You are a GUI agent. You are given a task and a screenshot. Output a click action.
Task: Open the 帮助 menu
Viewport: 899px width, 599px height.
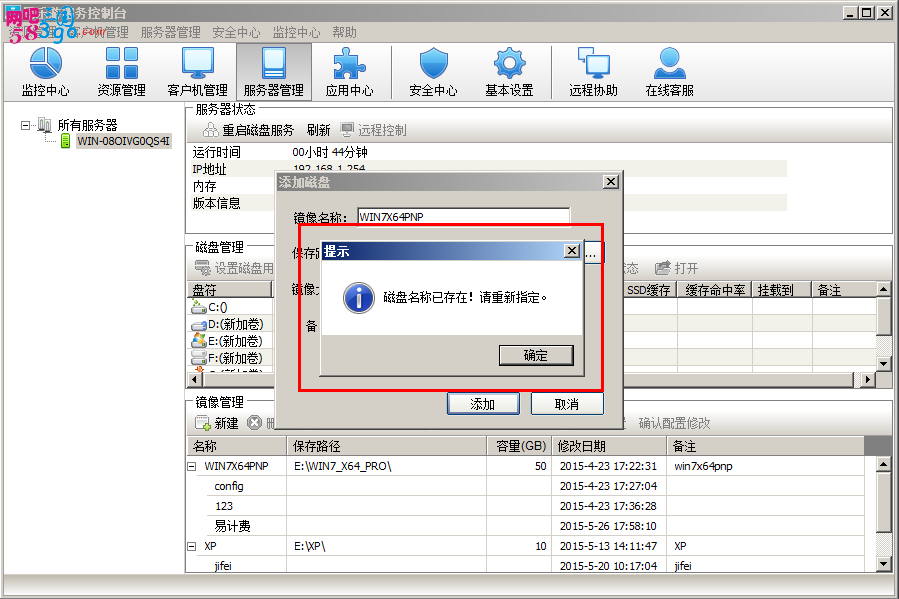[x=344, y=33]
